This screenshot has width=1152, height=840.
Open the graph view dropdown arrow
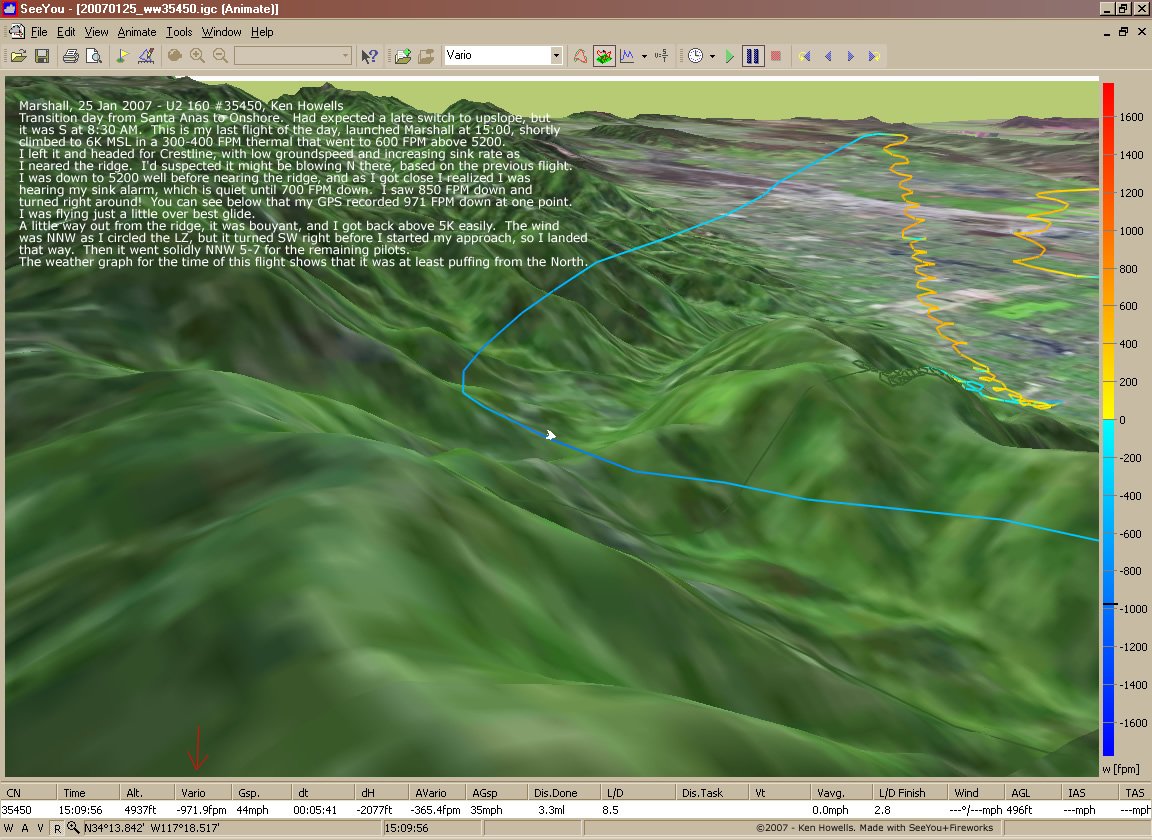(644, 56)
